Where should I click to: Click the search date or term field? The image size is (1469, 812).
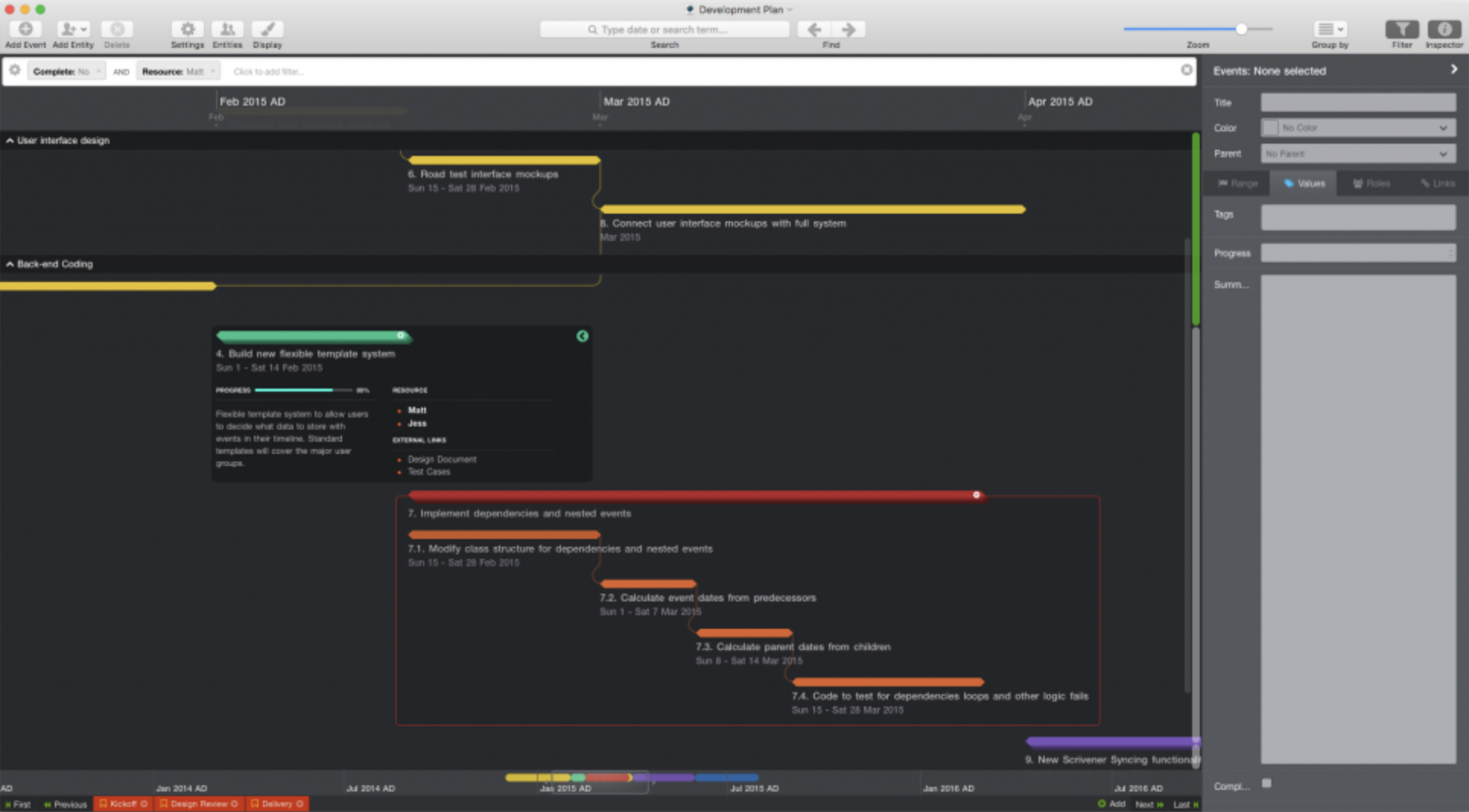point(665,30)
